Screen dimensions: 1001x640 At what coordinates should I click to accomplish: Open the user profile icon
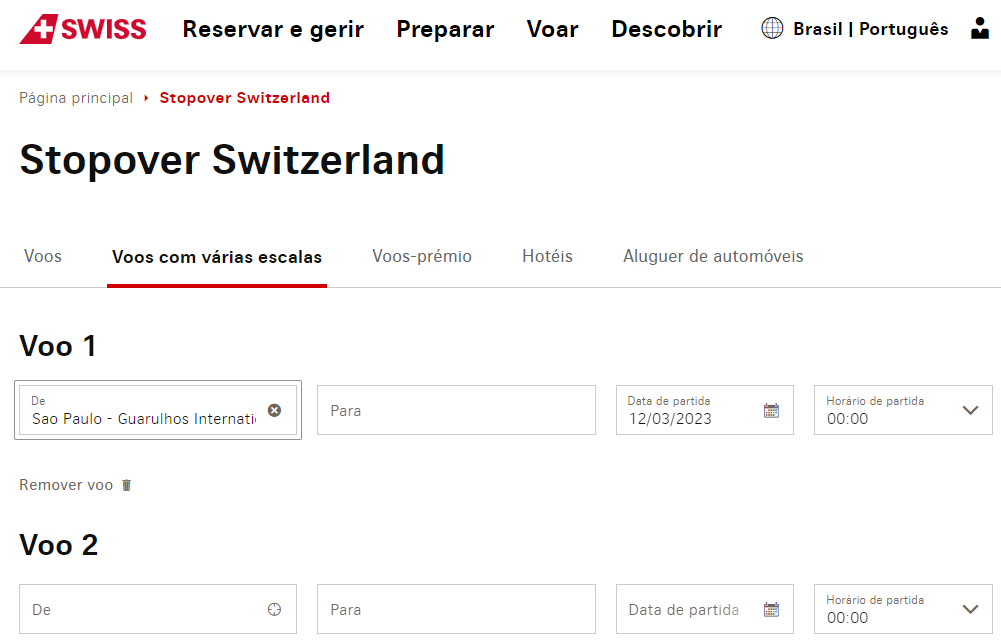coord(979,29)
